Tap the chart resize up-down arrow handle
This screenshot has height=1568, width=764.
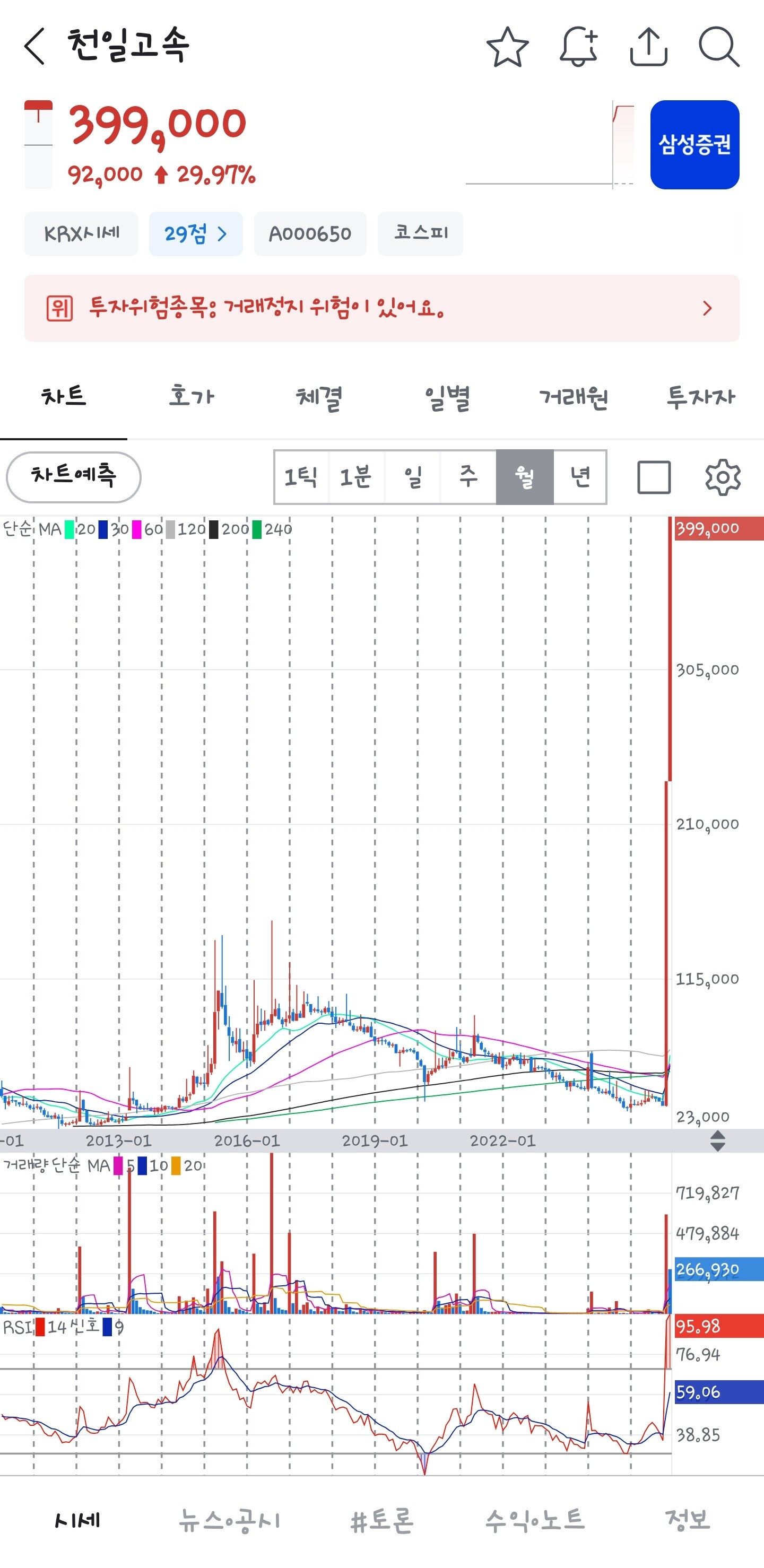coord(718,1140)
